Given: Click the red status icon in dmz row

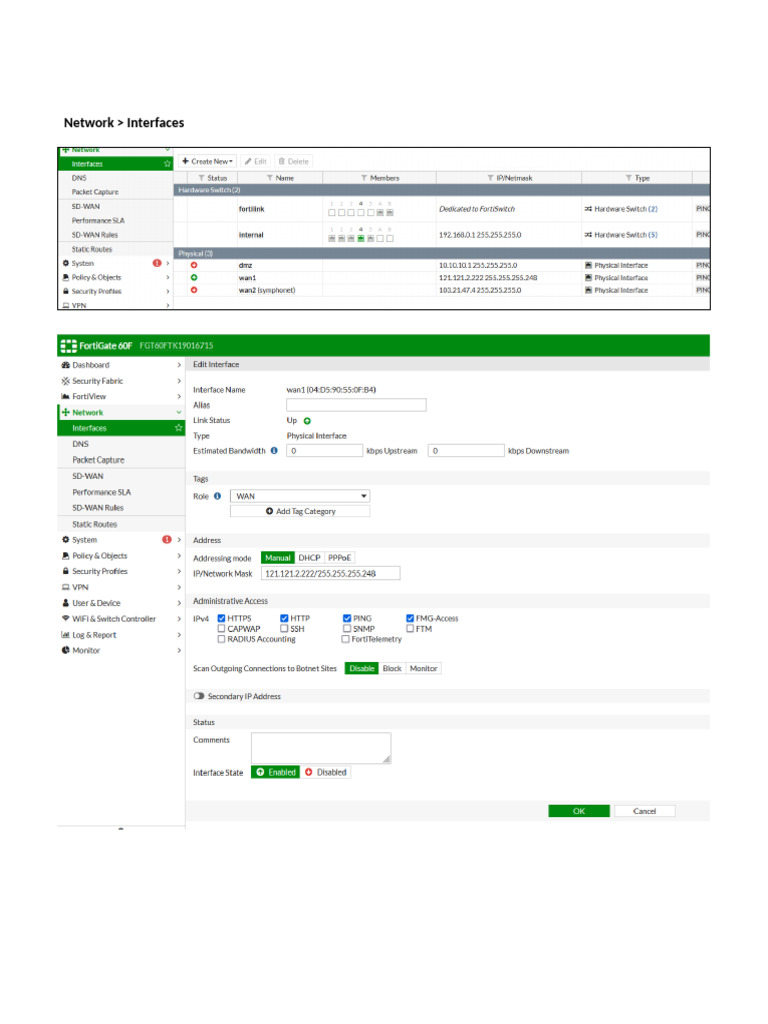Looking at the screenshot, I should click(194, 265).
